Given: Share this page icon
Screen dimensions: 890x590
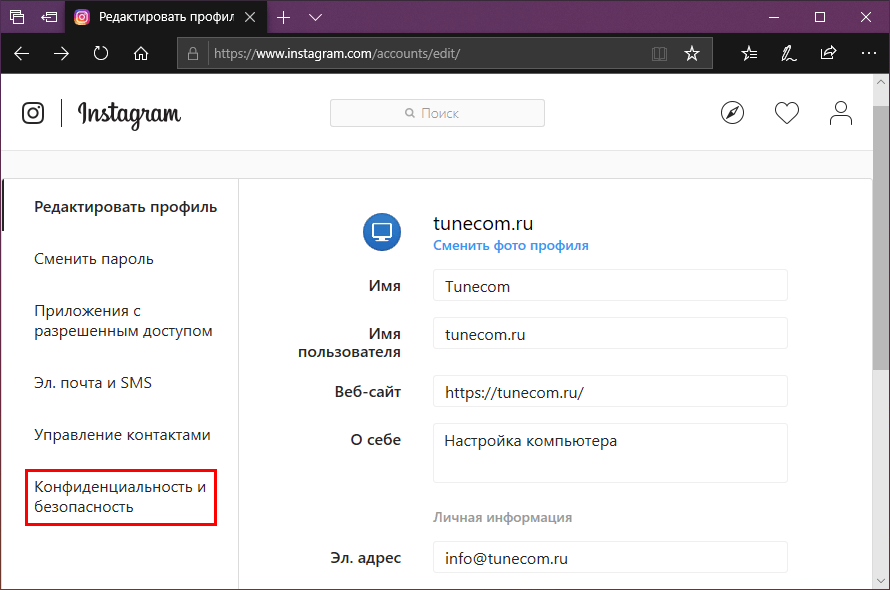Looking at the screenshot, I should point(828,53).
